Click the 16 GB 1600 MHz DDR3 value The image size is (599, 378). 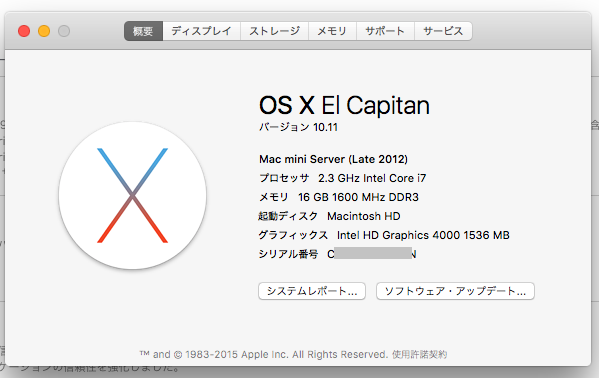click(358, 197)
